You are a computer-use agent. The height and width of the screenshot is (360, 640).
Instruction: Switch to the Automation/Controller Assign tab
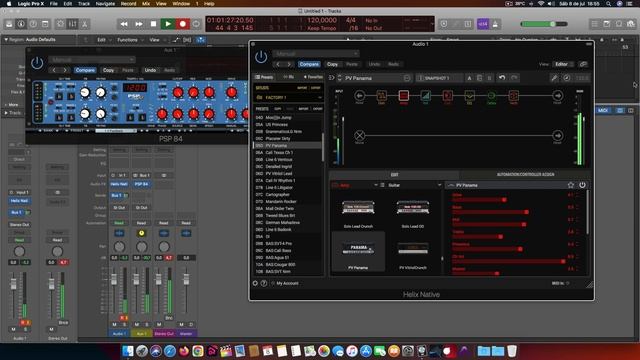point(525,175)
